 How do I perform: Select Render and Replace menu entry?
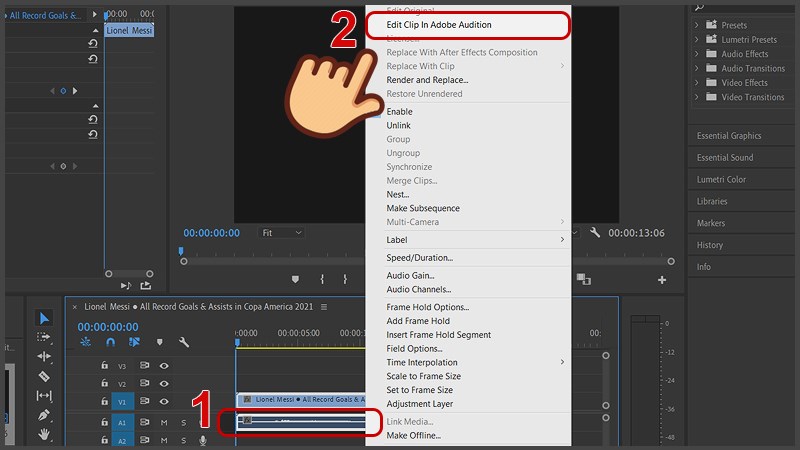click(x=427, y=80)
